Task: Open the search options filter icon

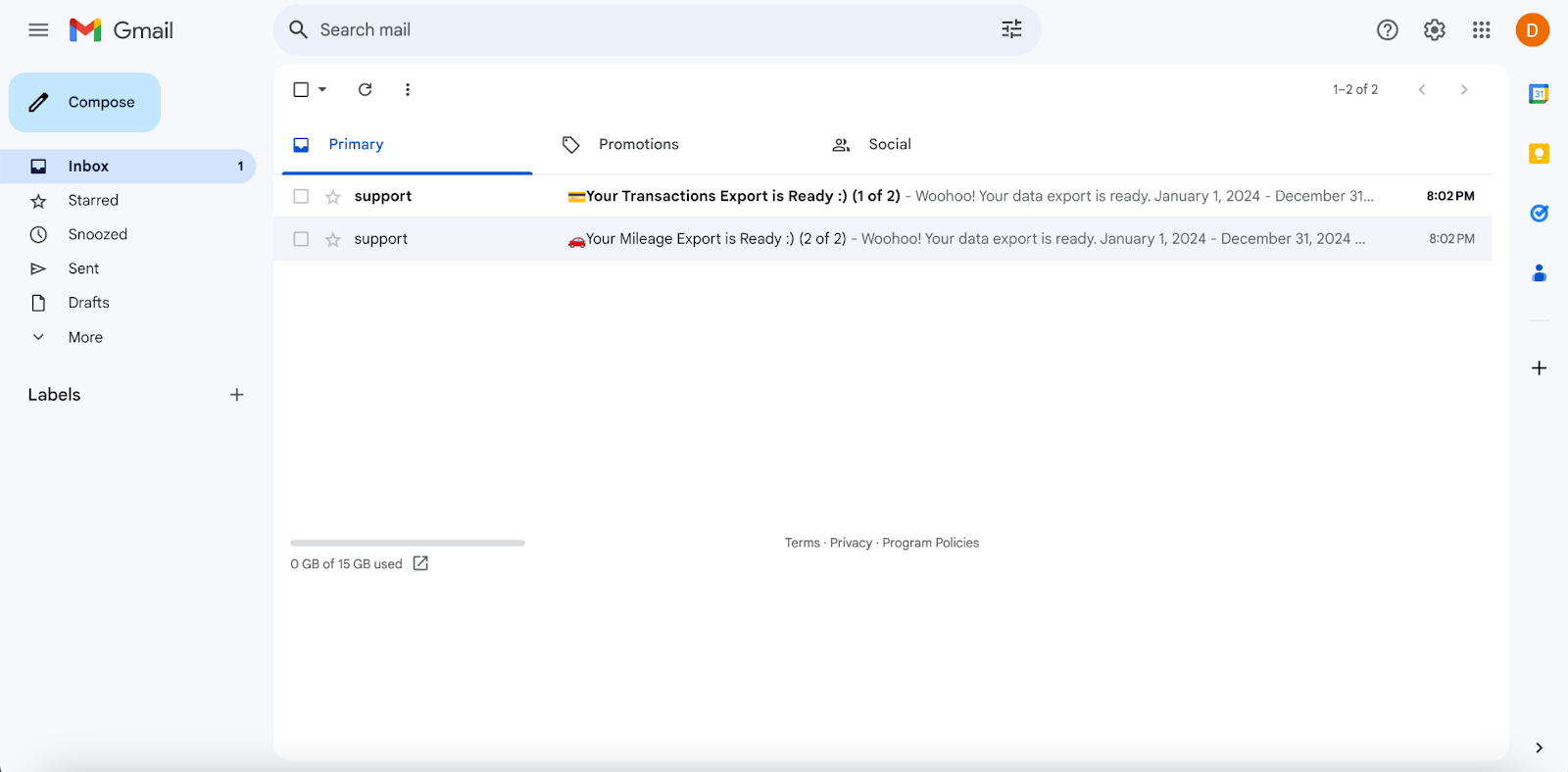Action: (1011, 29)
